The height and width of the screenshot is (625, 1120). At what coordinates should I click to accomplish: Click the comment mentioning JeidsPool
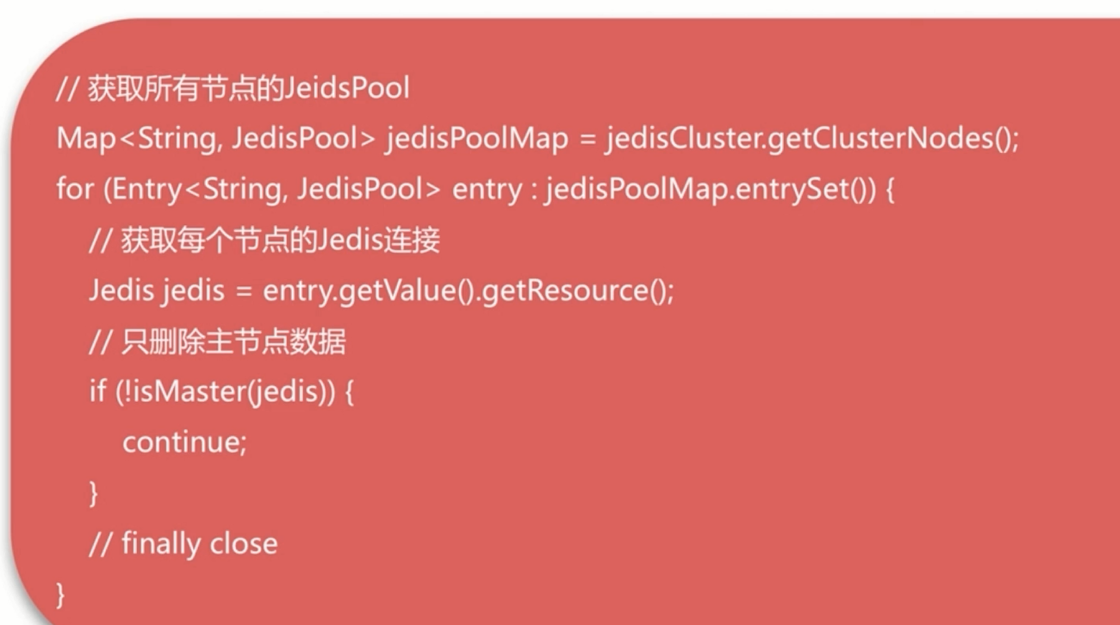[x=232, y=88]
